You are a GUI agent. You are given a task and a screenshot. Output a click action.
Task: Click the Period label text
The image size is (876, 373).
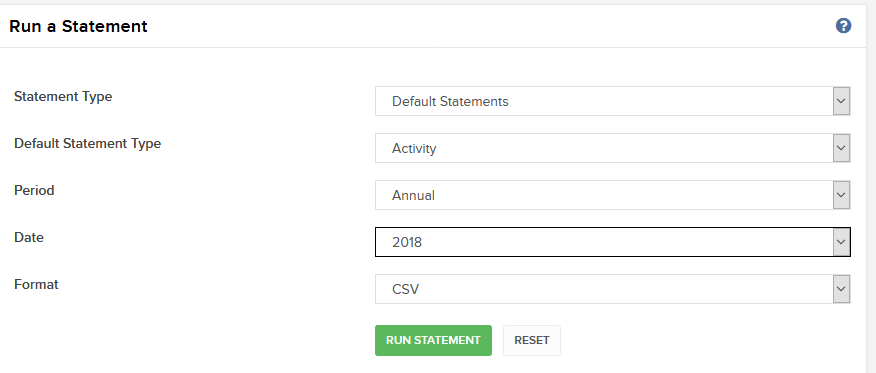(34, 190)
